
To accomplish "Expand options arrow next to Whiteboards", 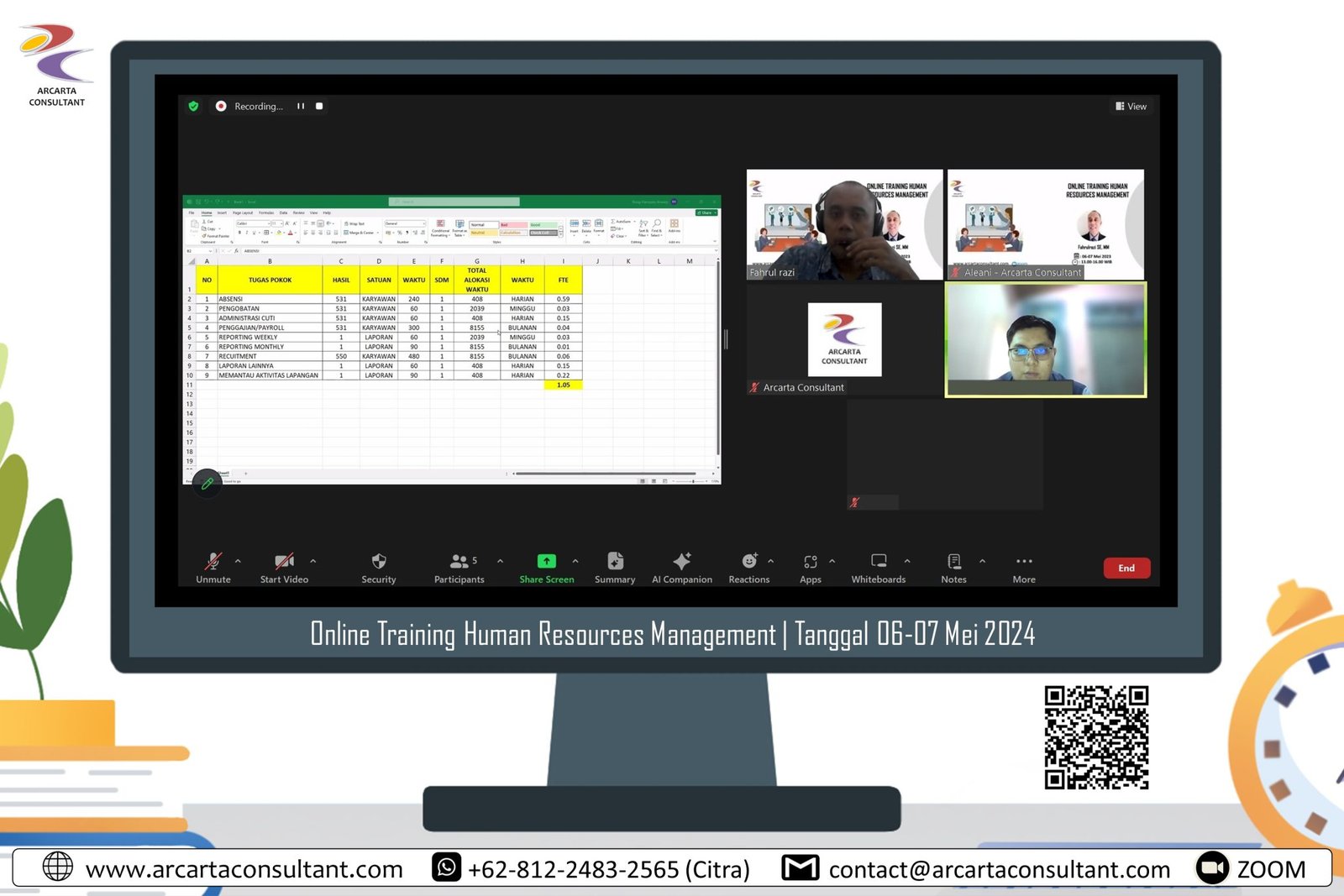I will click(x=907, y=561).
